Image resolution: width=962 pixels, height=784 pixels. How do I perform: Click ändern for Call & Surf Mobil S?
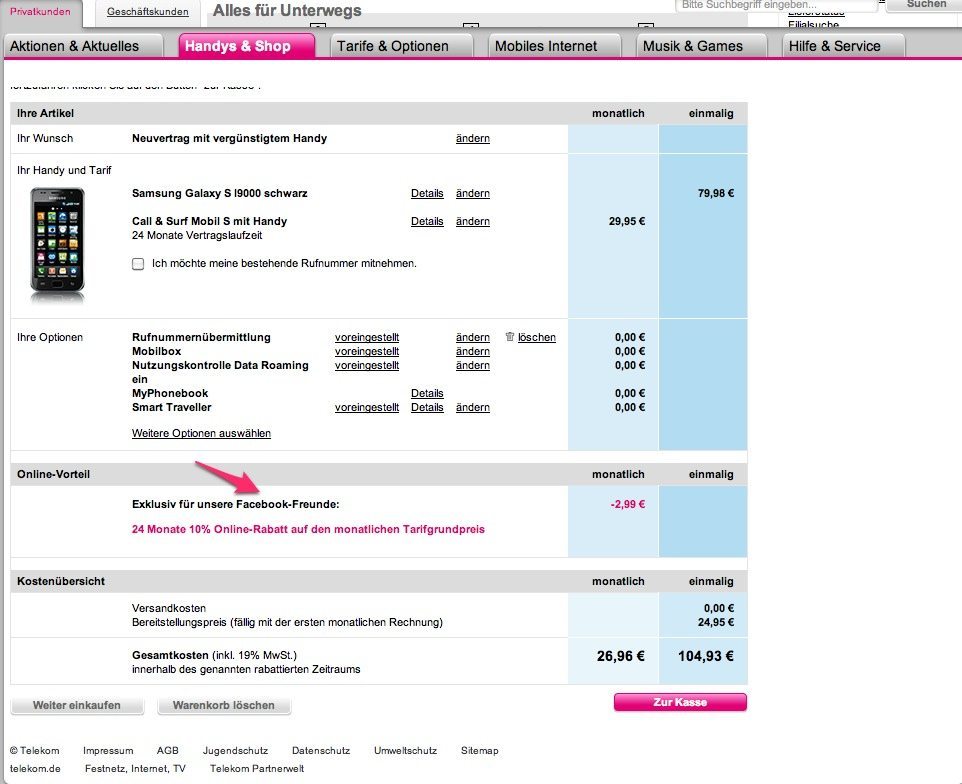472,221
